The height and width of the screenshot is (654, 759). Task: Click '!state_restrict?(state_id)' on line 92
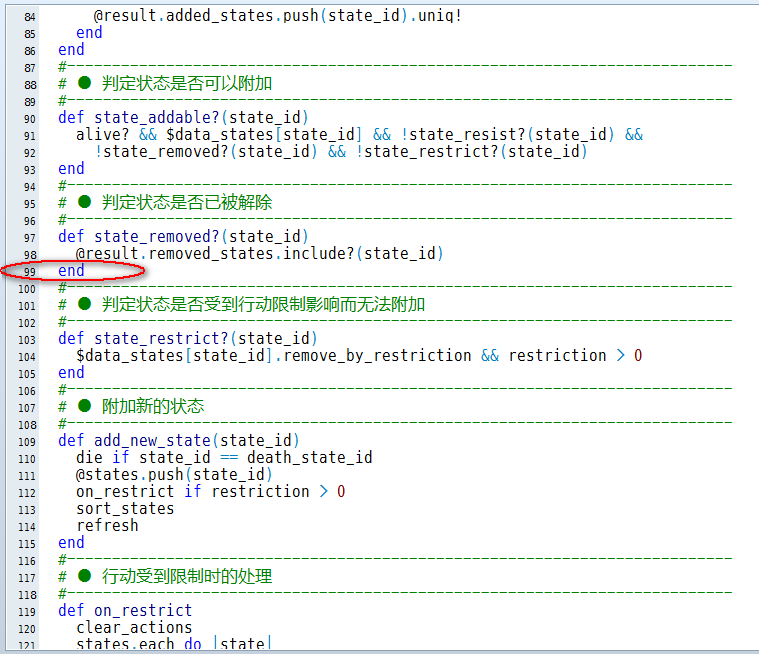(x=471, y=152)
